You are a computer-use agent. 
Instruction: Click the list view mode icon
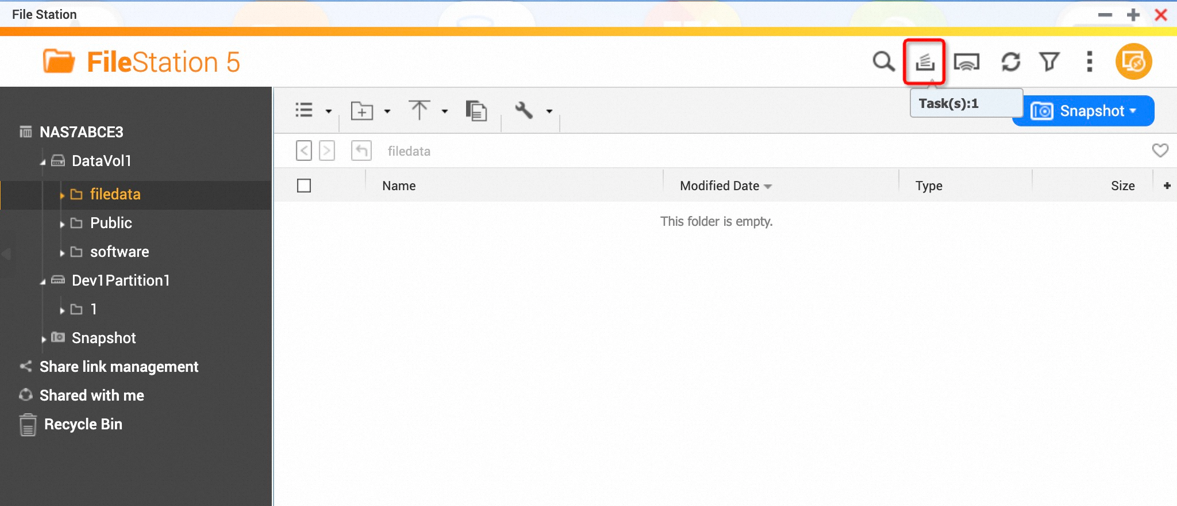[x=304, y=110]
